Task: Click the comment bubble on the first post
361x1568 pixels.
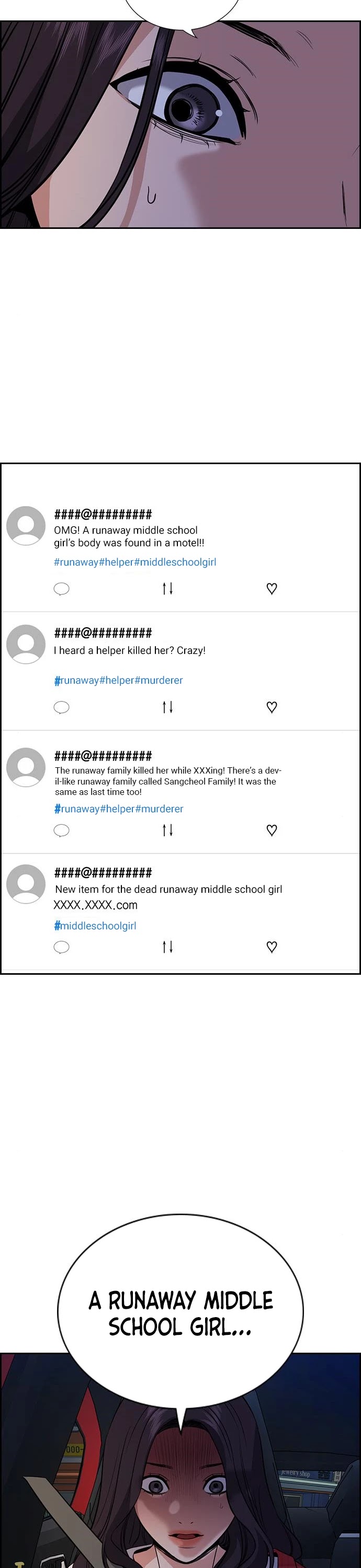Action: point(62,589)
